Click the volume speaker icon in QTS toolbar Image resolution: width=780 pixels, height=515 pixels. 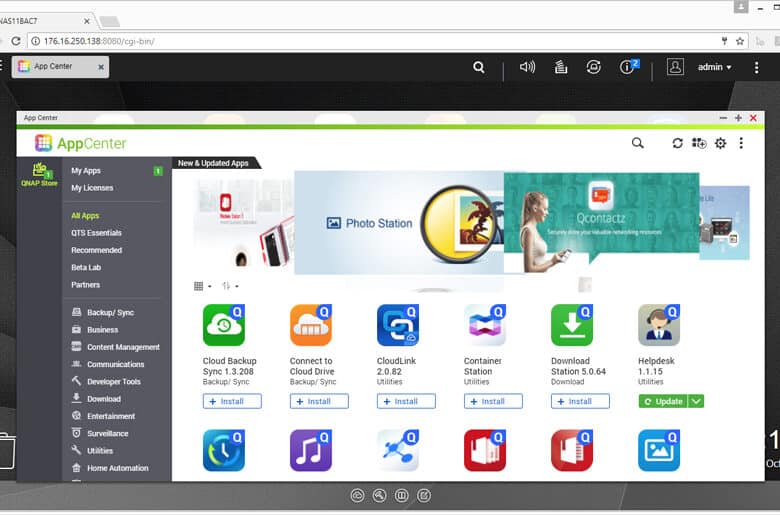(x=527, y=67)
